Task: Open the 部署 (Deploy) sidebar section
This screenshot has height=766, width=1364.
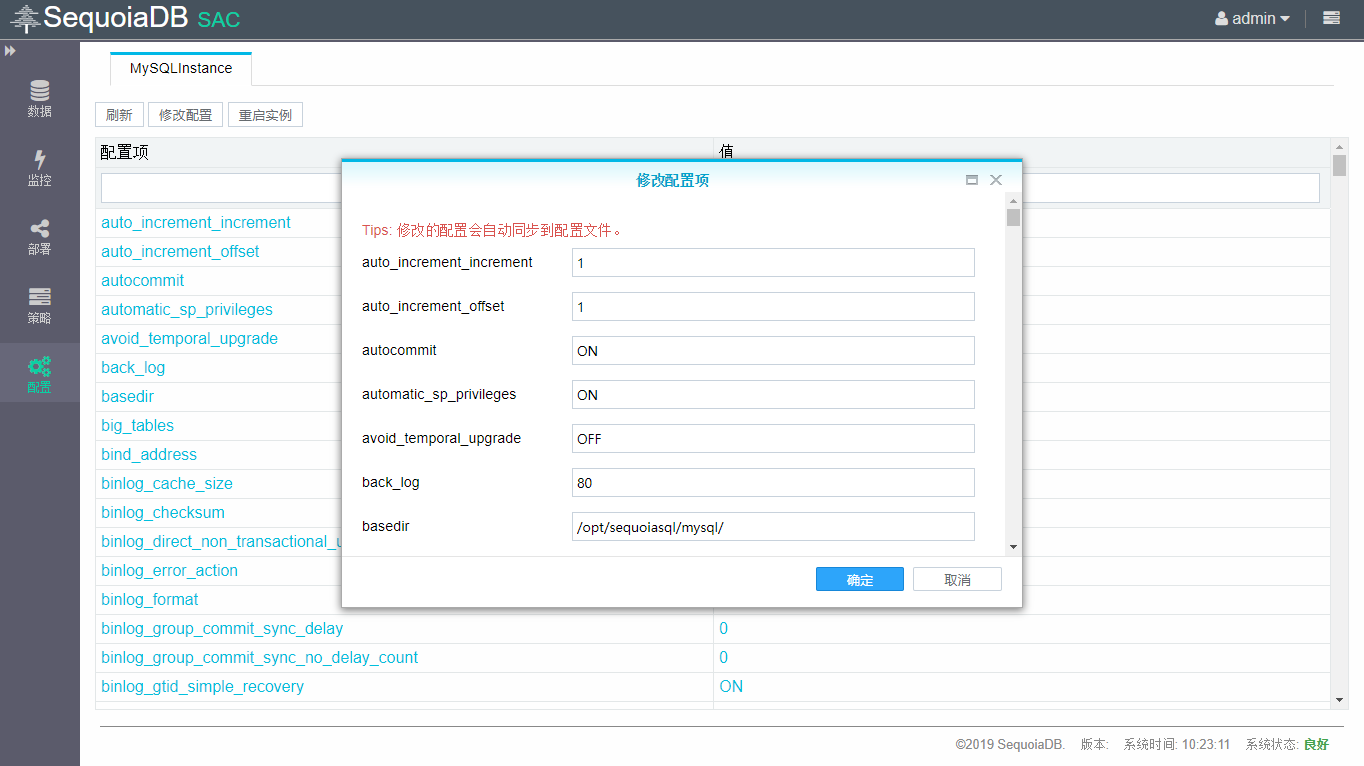Action: click(x=39, y=236)
